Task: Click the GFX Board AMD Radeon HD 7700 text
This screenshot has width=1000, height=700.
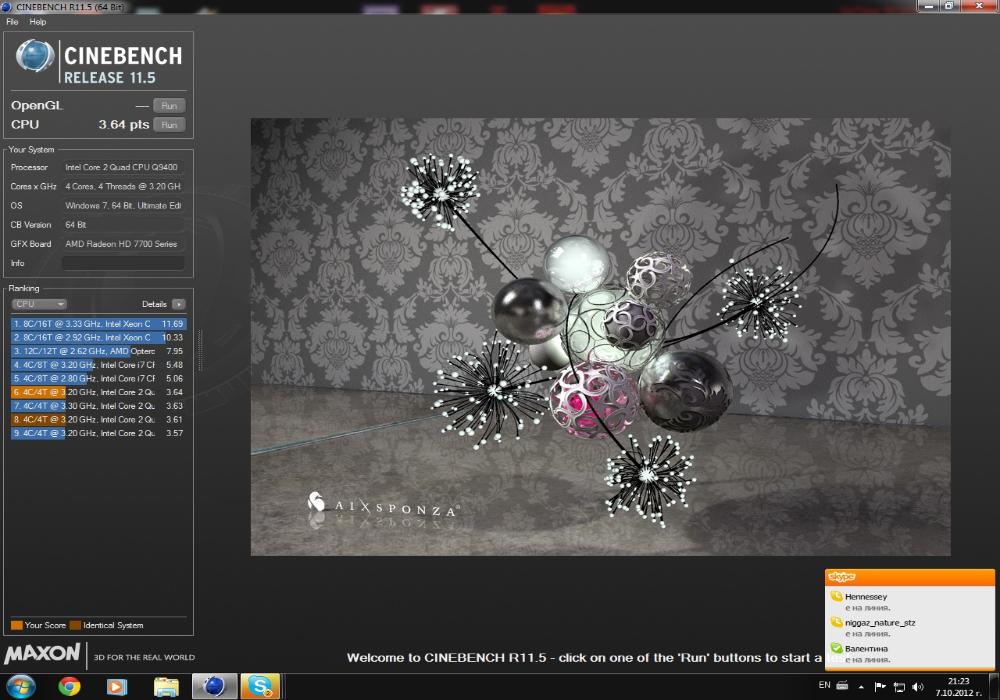Action: (121, 244)
